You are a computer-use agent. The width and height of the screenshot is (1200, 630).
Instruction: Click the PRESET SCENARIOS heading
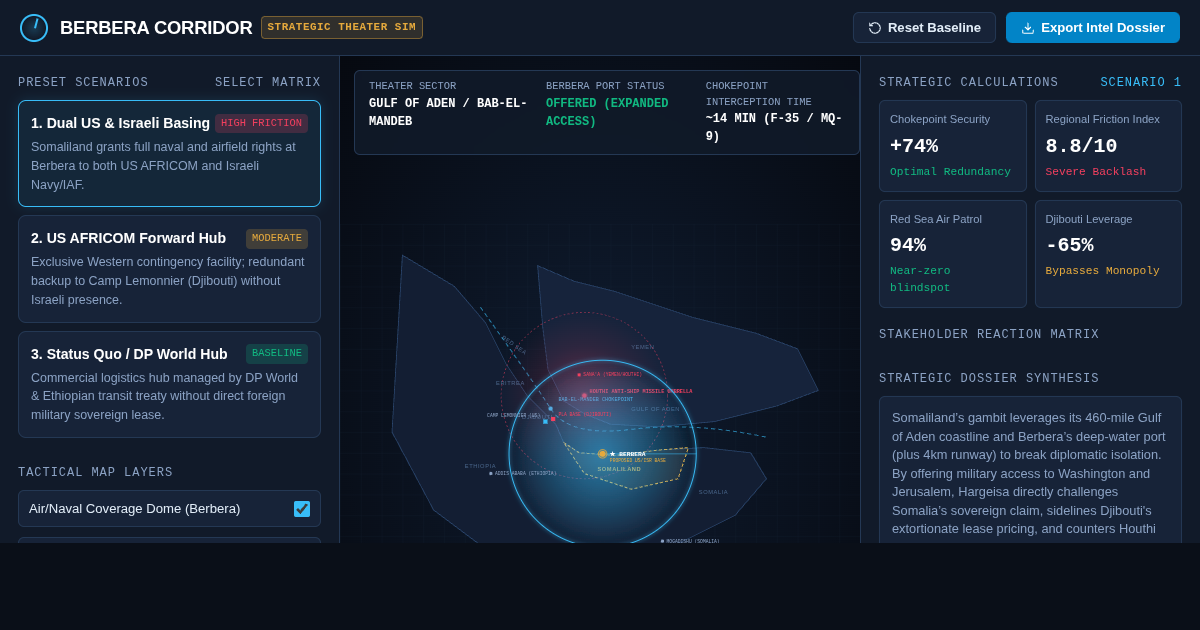pyautogui.click(x=83, y=83)
